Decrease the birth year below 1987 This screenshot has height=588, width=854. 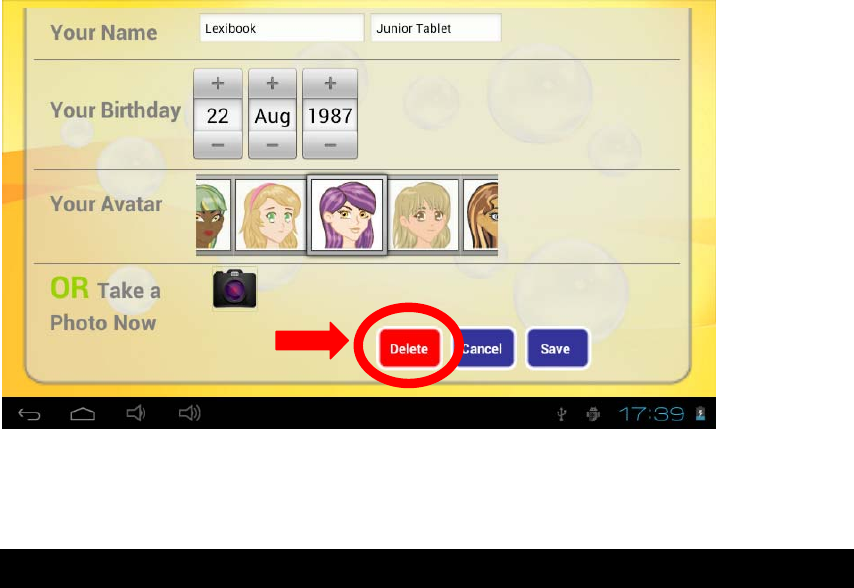330,145
